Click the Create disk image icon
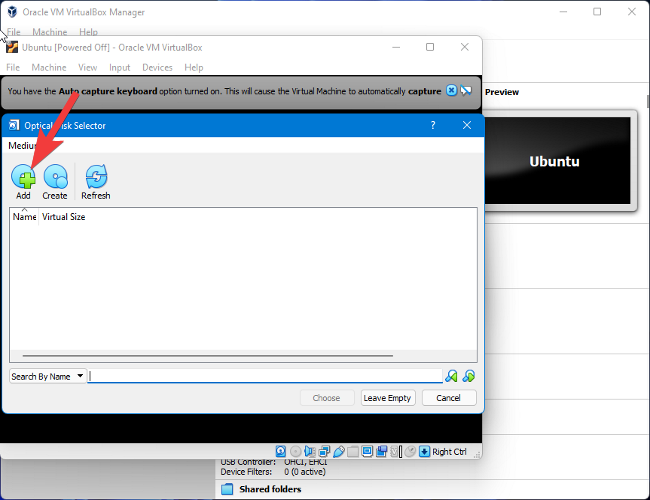The height and width of the screenshot is (500, 650). point(55,177)
